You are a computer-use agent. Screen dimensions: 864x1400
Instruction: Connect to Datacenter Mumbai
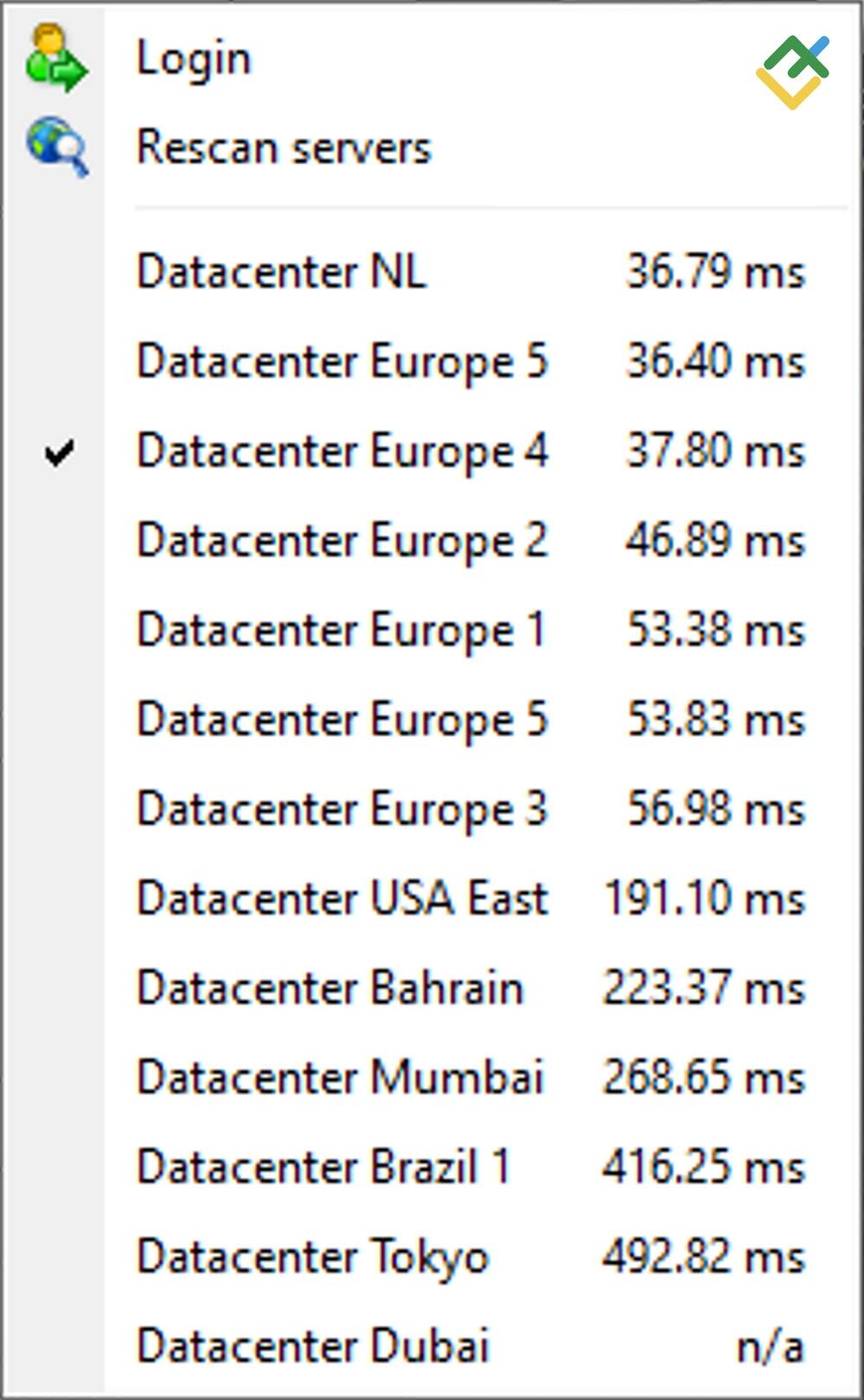click(x=340, y=1077)
